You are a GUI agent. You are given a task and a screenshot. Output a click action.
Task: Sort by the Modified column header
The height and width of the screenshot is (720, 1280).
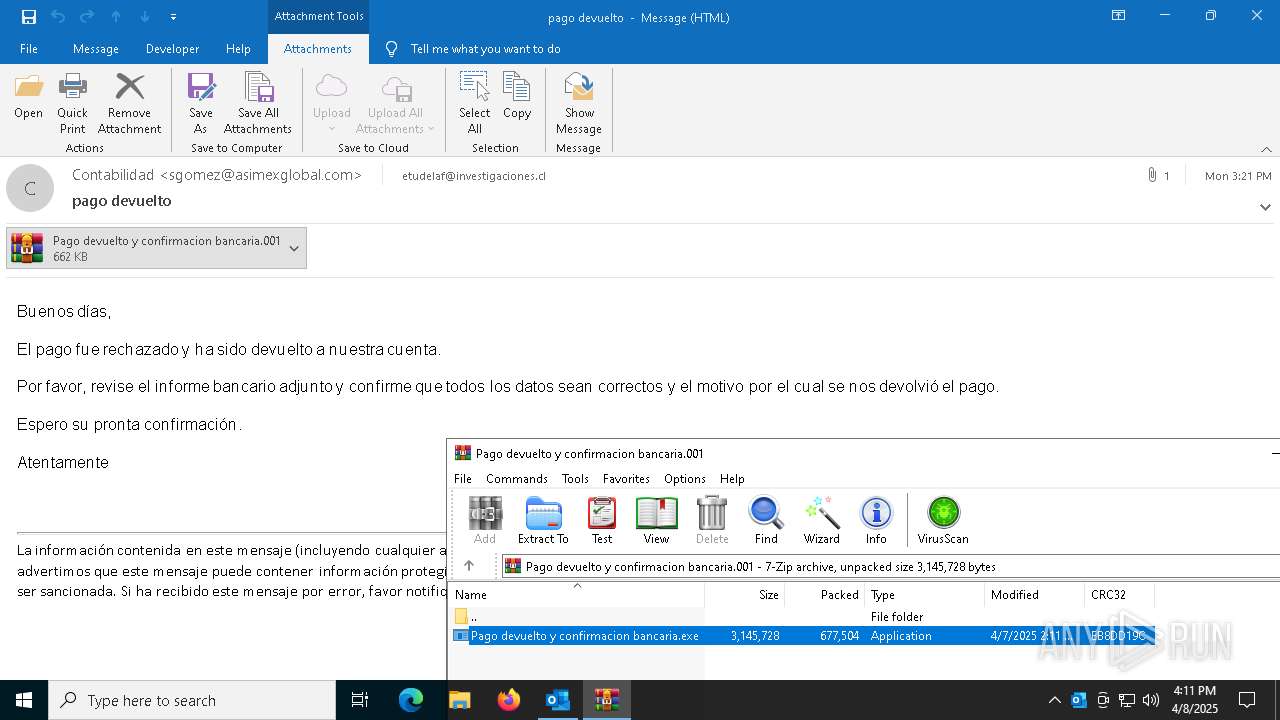click(x=1034, y=595)
